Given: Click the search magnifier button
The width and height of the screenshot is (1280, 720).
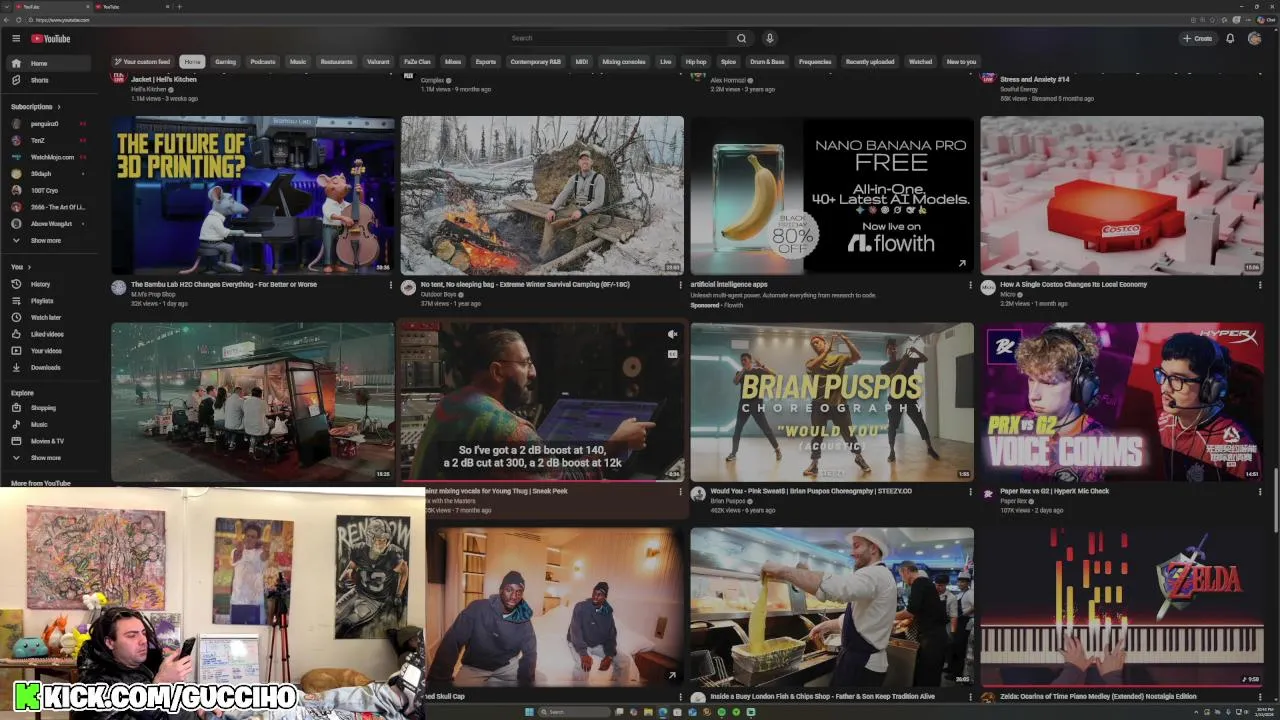Looking at the screenshot, I should point(741,38).
